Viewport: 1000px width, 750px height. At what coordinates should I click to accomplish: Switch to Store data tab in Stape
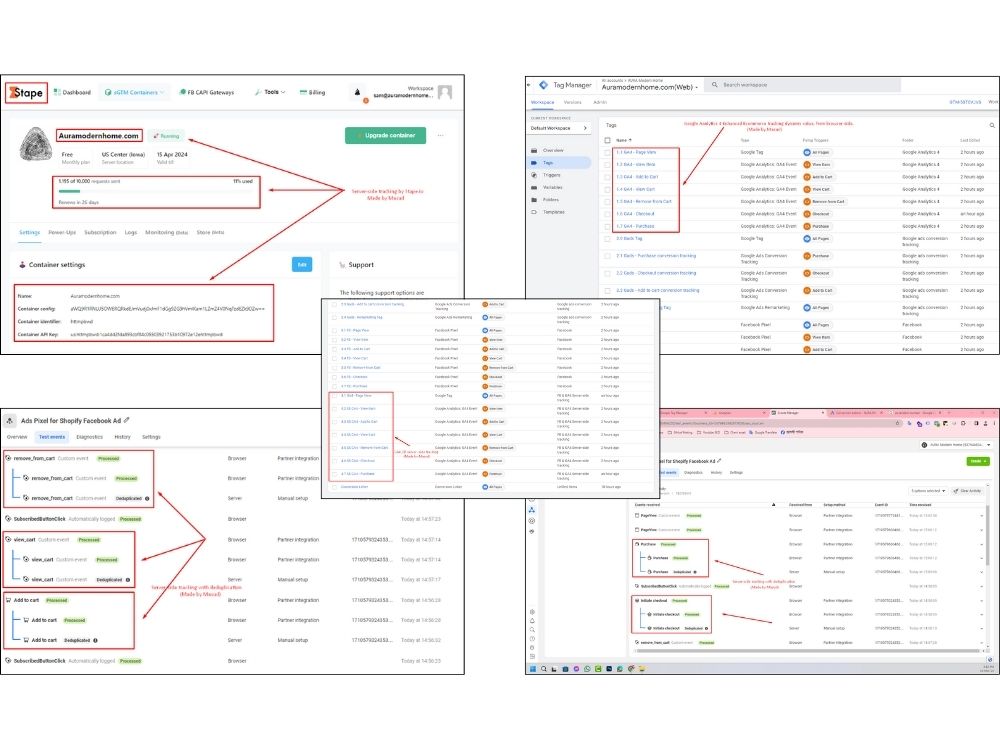(210, 232)
